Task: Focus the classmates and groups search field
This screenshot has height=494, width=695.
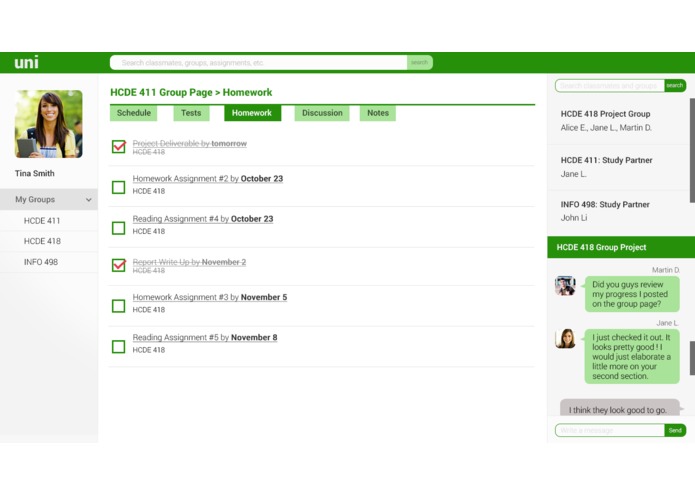Action: (609, 86)
